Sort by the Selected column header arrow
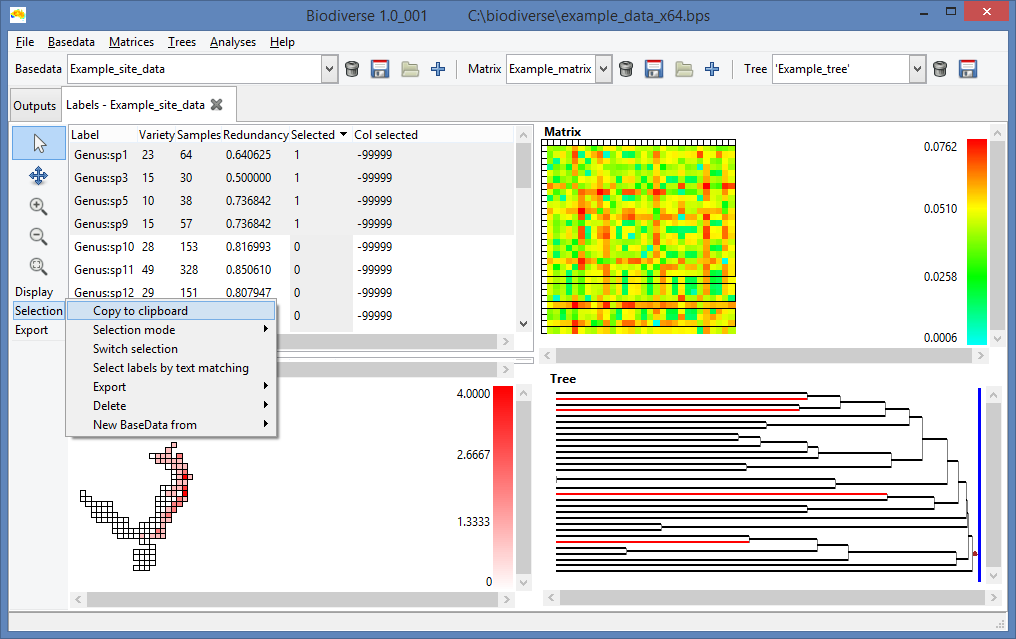1016x639 pixels. pyautogui.click(x=341, y=134)
